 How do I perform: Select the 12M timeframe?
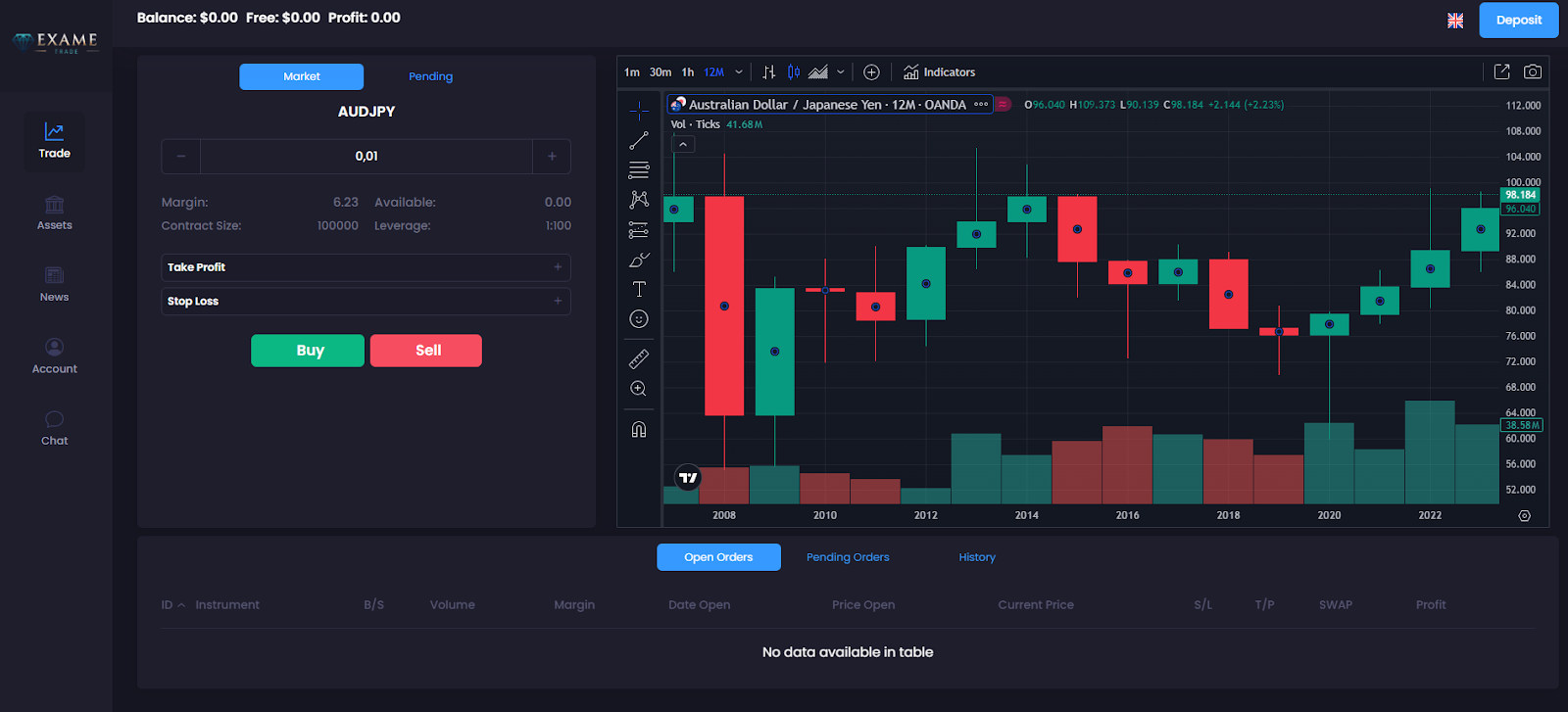[x=714, y=72]
